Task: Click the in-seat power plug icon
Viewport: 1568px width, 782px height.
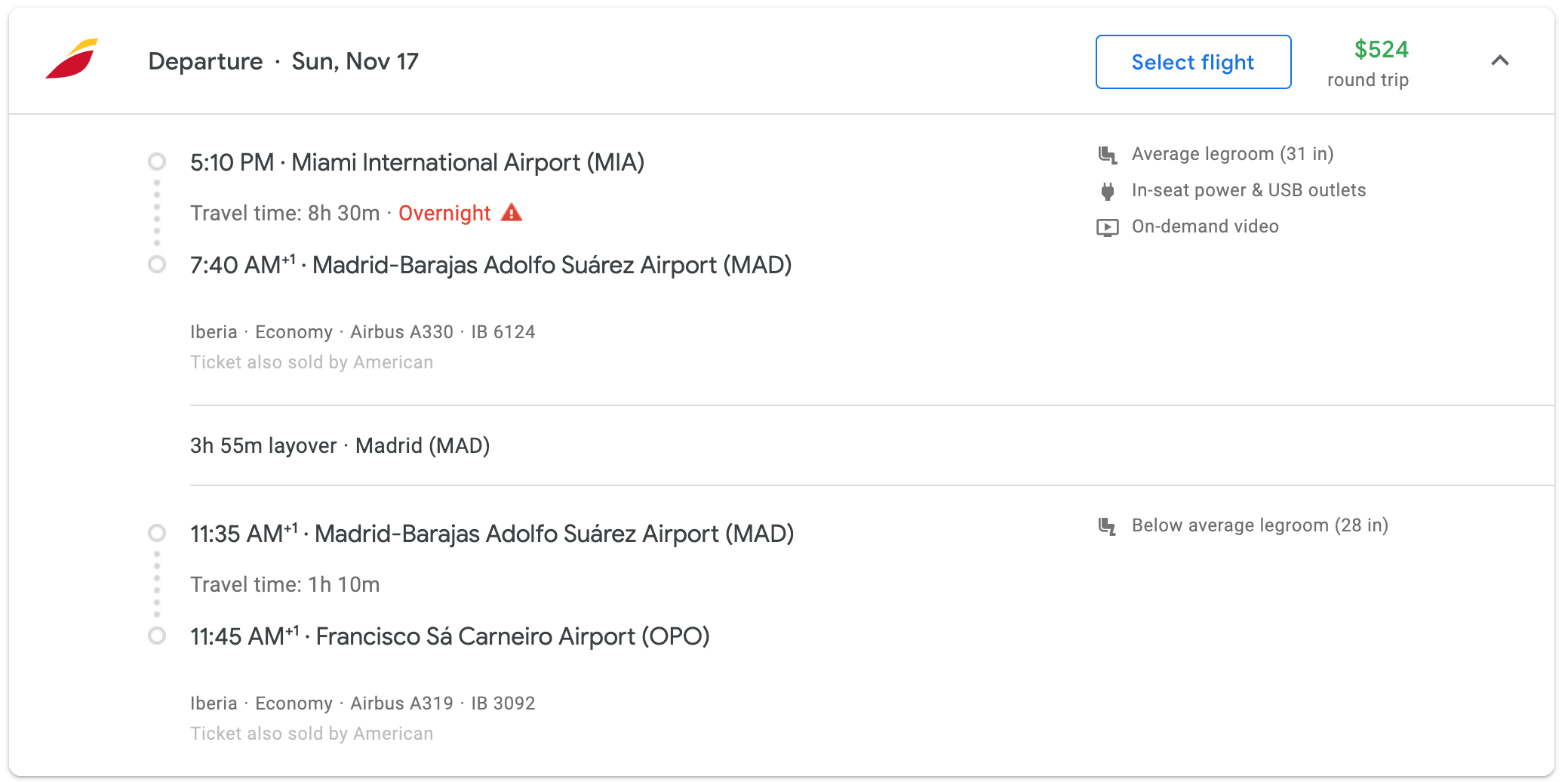Action: (x=1107, y=191)
